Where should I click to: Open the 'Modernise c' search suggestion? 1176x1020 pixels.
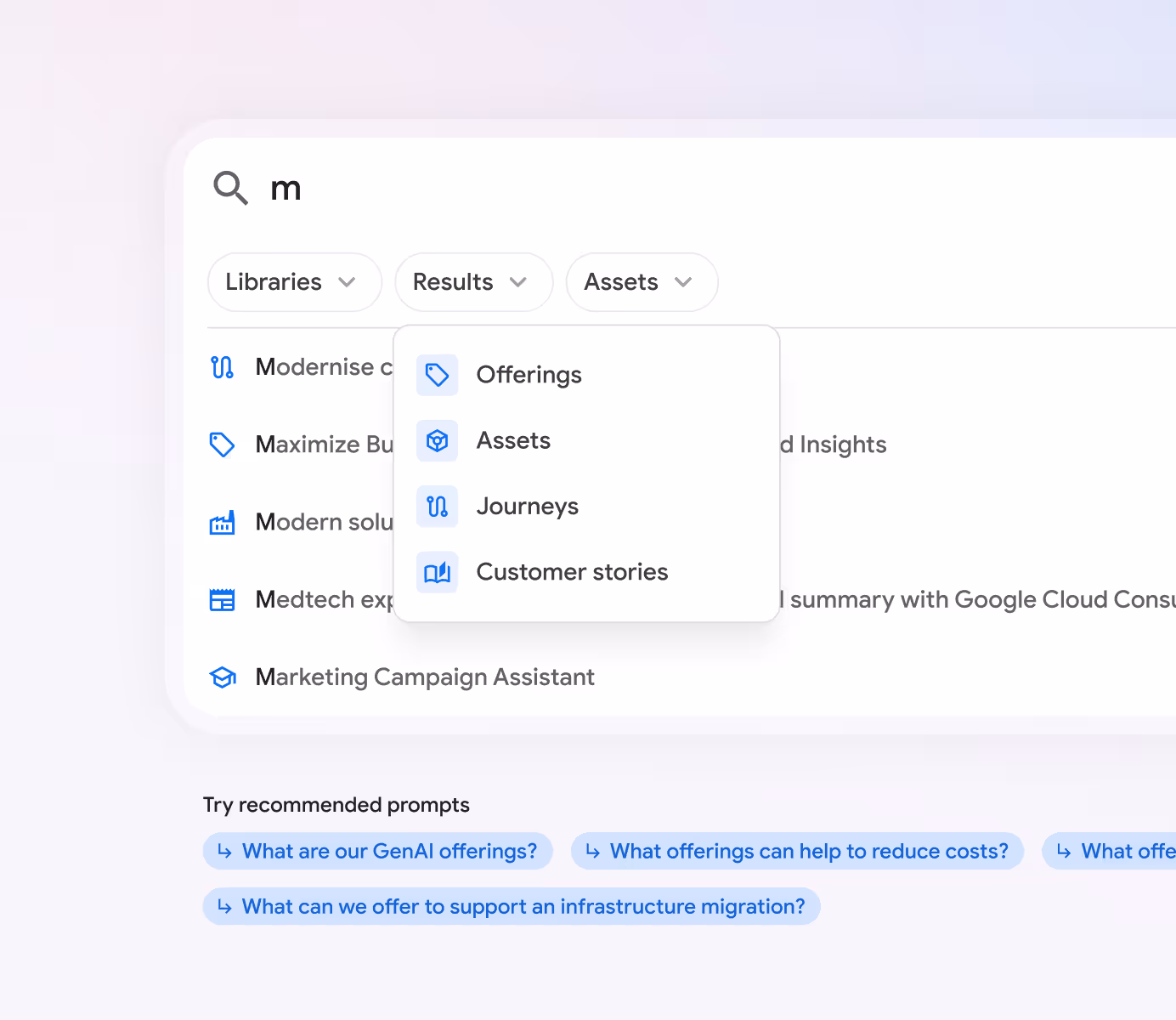point(301,367)
